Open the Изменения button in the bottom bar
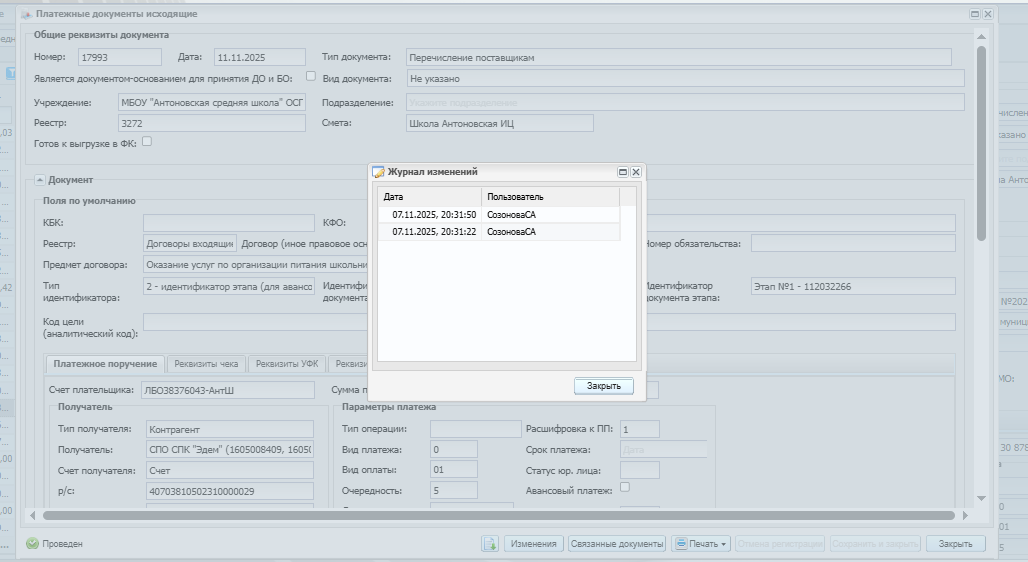 534,544
